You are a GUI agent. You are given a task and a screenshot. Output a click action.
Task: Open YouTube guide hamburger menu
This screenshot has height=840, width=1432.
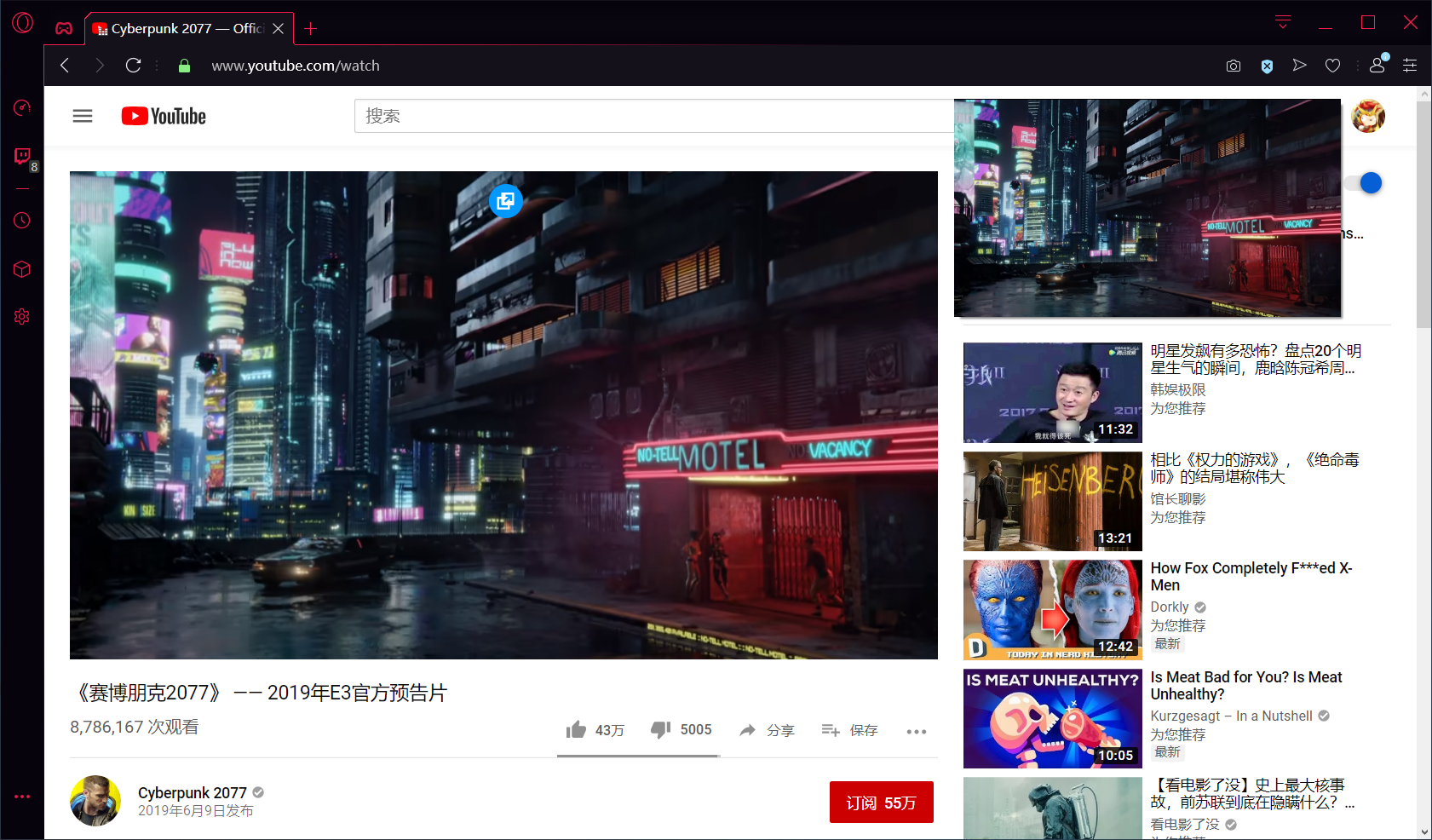pos(83,116)
